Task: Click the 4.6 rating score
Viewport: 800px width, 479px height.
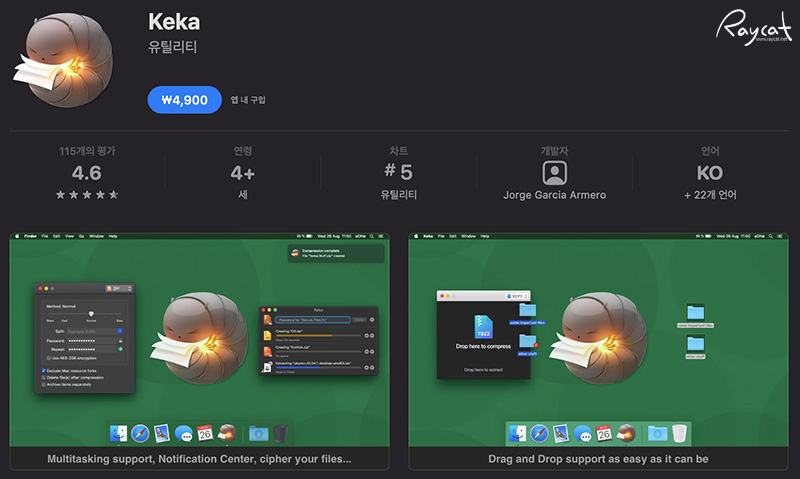Action: [x=87, y=173]
